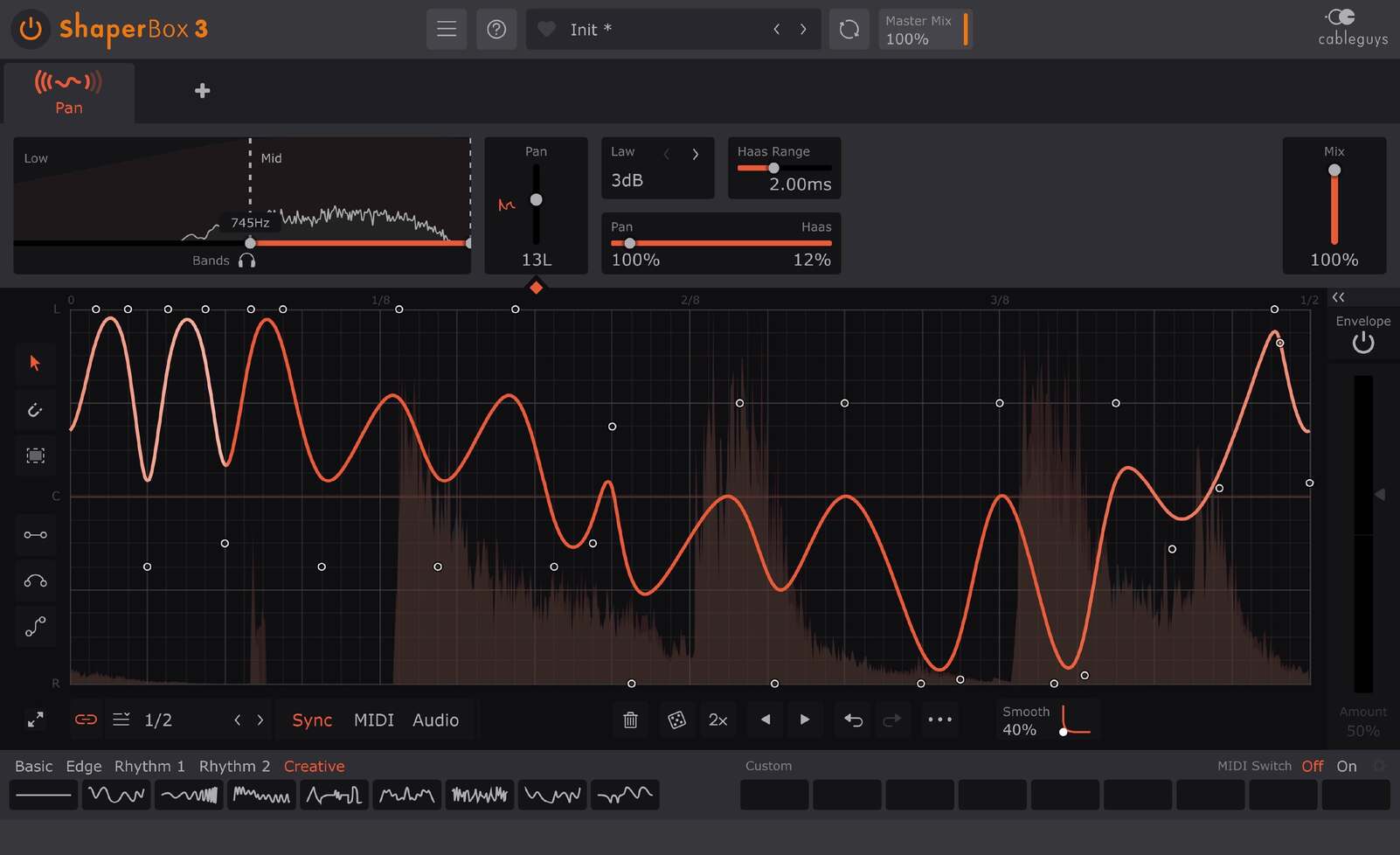The height and width of the screenshot is (855, 1400).
Task: Activate the marquee selection tool
Action: click(35, 455)
